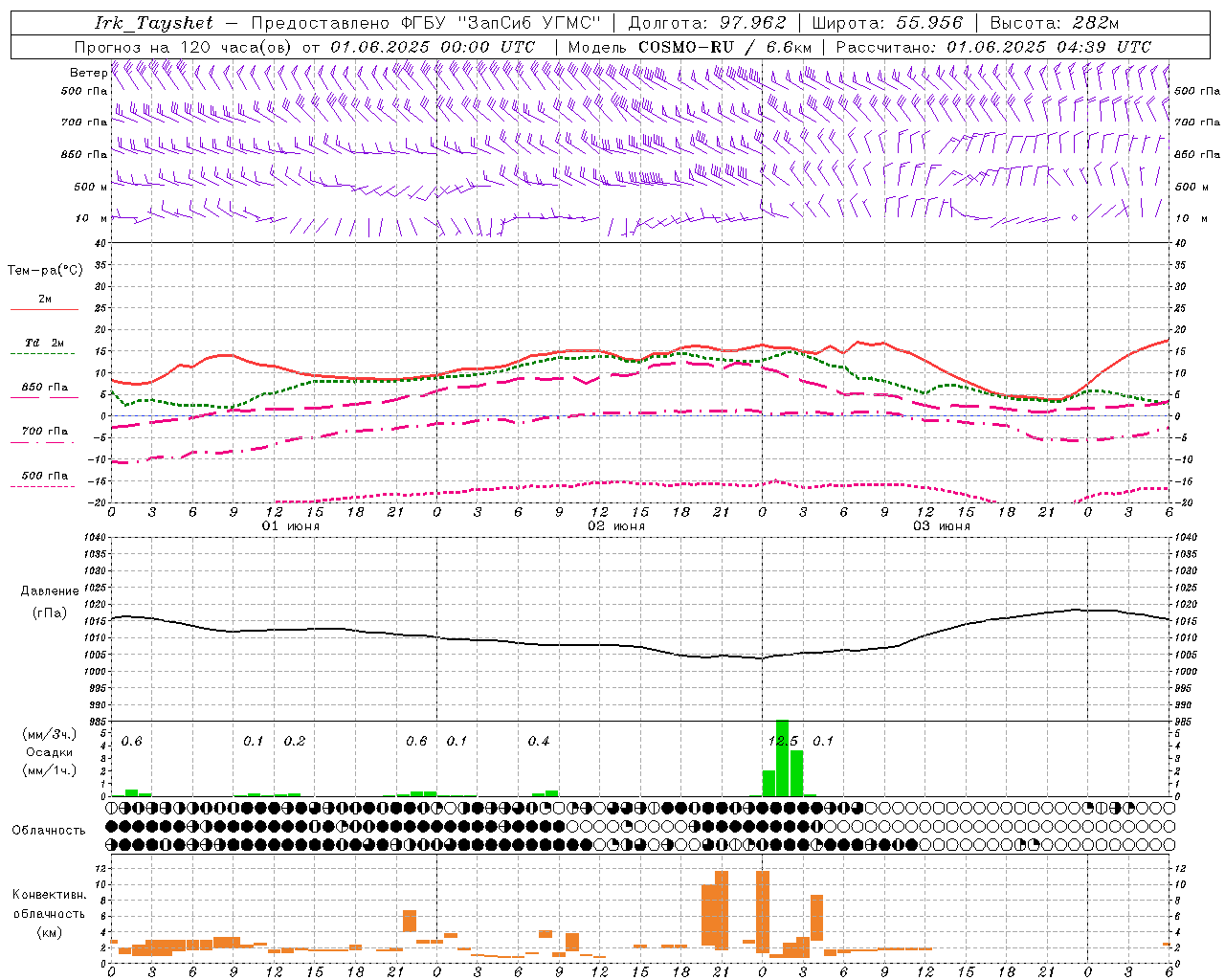Select the precipitation value "0.2"
The image size is (1225, 980).
coord(295,742)
